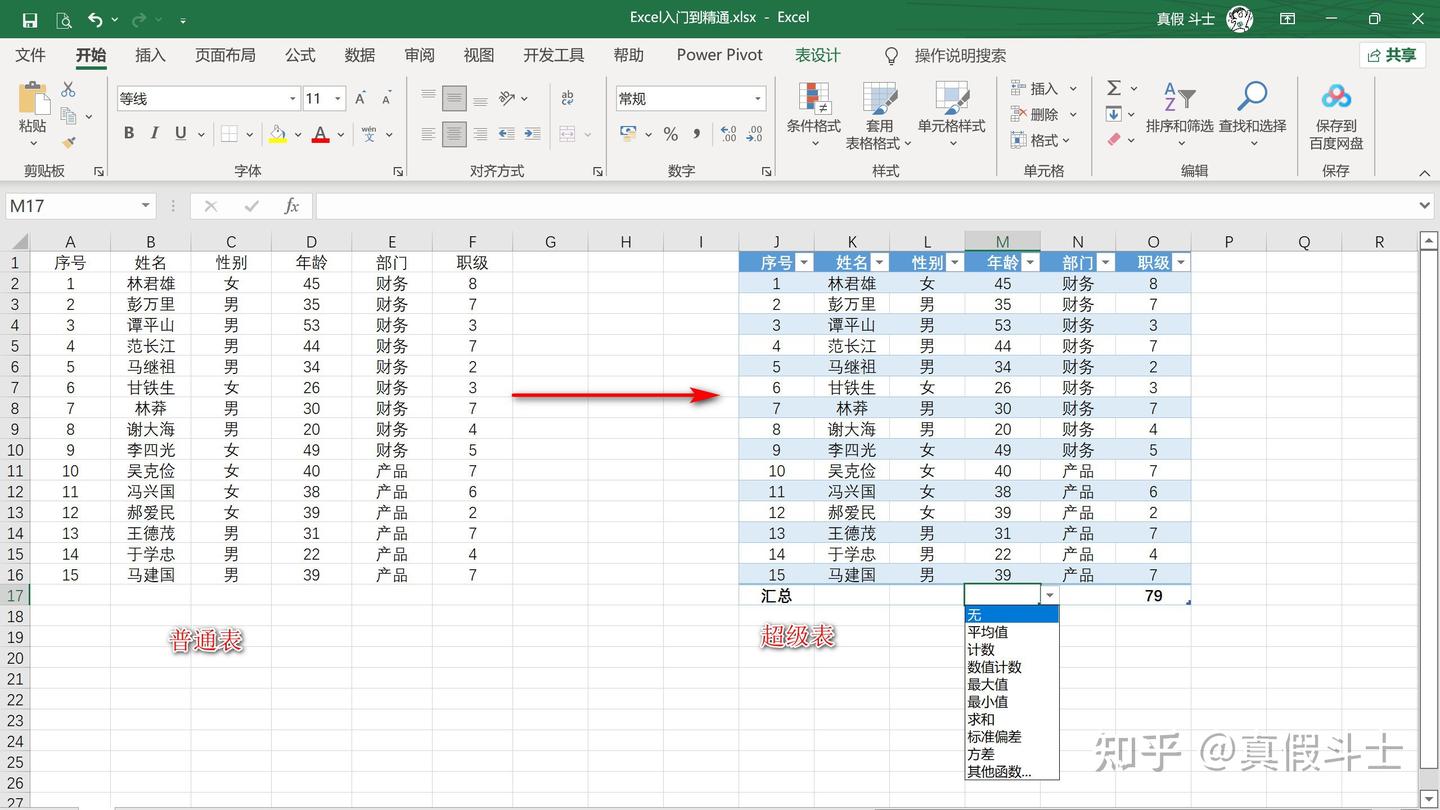Expand the formula bar
Screen dimensions: 1440x810
1425,206
